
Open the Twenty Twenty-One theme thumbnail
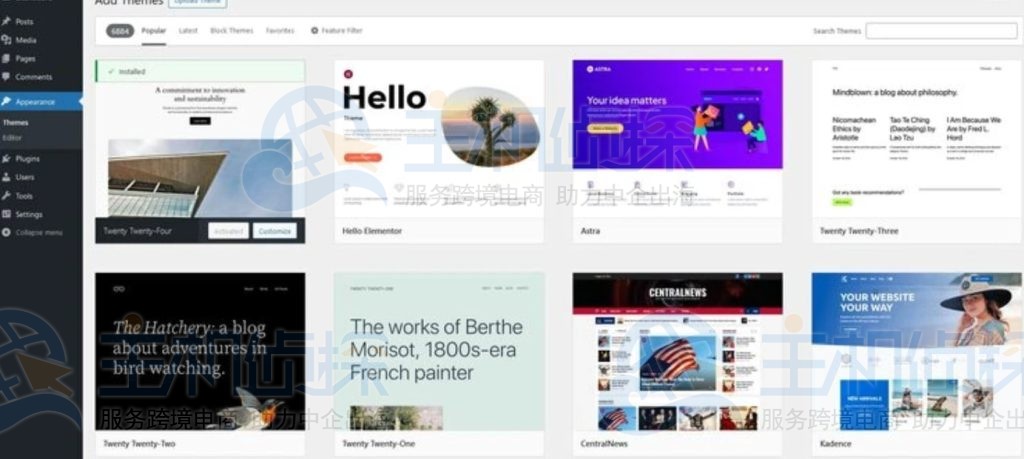point(439,351)
